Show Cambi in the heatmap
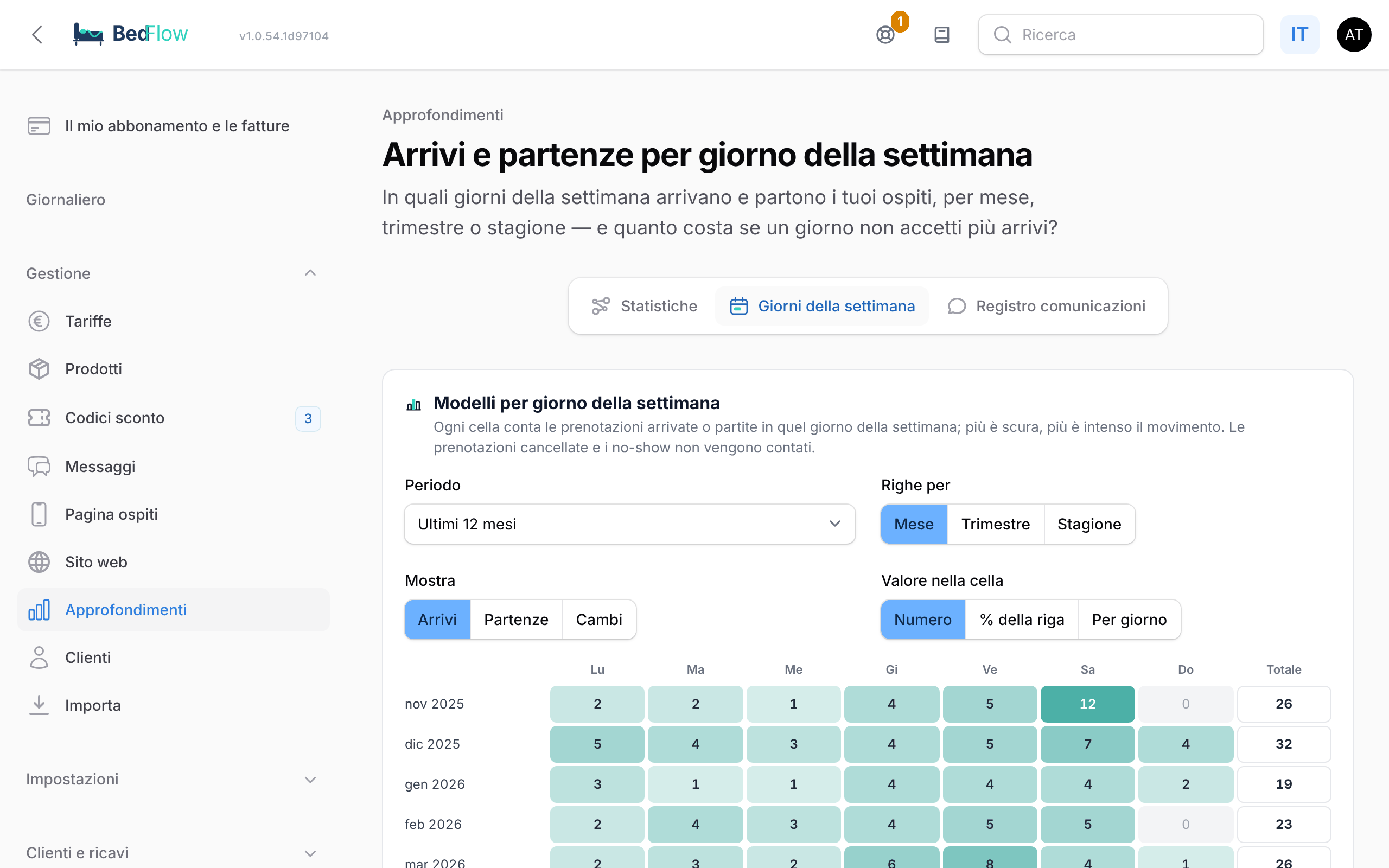Viewport: 1389px width, 868px height. 598,620
